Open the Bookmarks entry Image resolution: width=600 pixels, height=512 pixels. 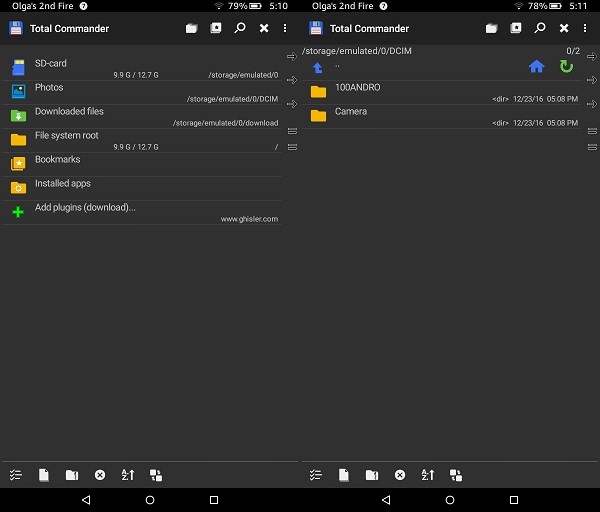coord(142,165)
